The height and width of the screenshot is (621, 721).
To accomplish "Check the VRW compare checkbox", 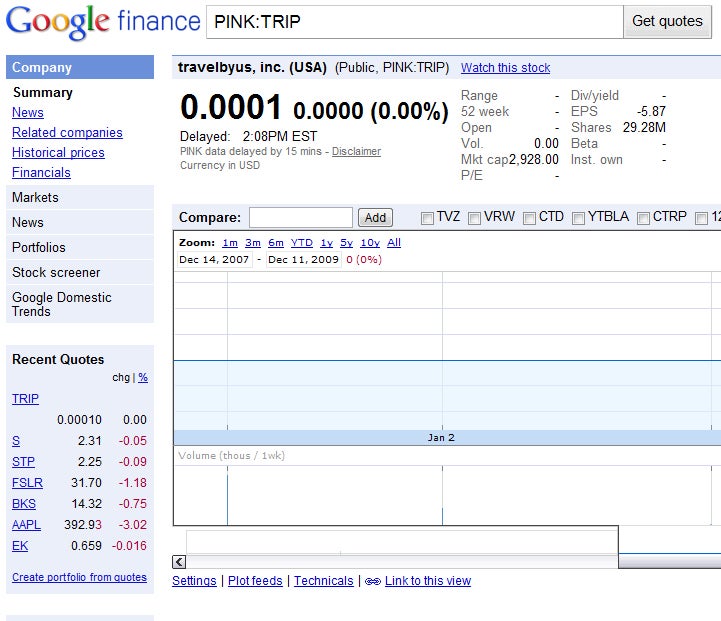I will pyautogui.click(x=474, y=218).
